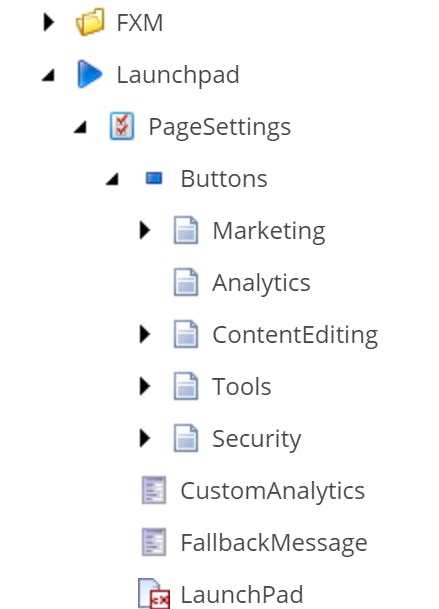Select the FallbackMessage item label
This screenshot has width=439, height=609.
pyautogui.click(x=274, y=543)
